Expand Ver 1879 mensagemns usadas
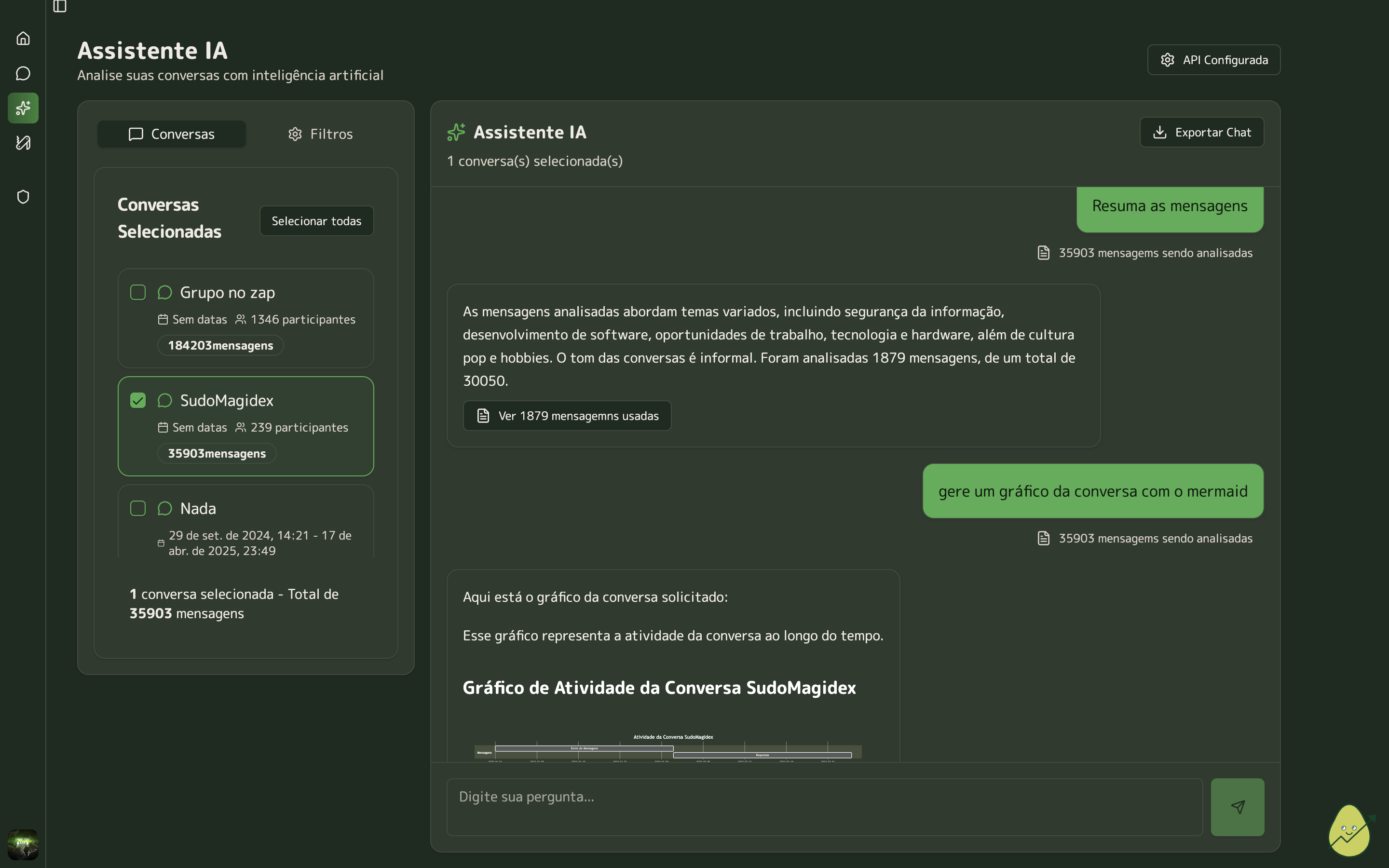The height and width of the screenshot is (868, 1389). (567, 416)
